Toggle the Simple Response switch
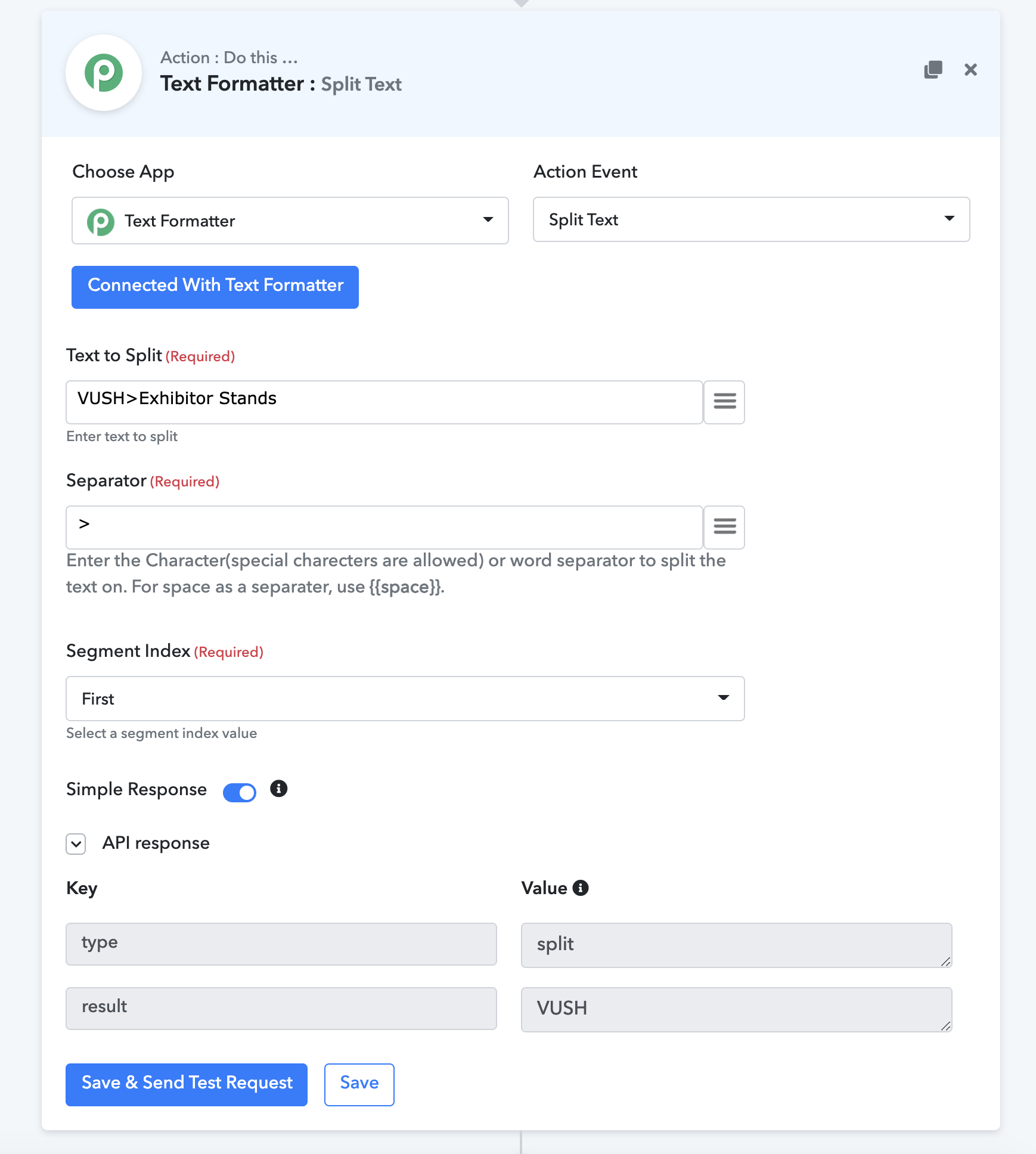The image size is (1036, 1154). [240, 792]
